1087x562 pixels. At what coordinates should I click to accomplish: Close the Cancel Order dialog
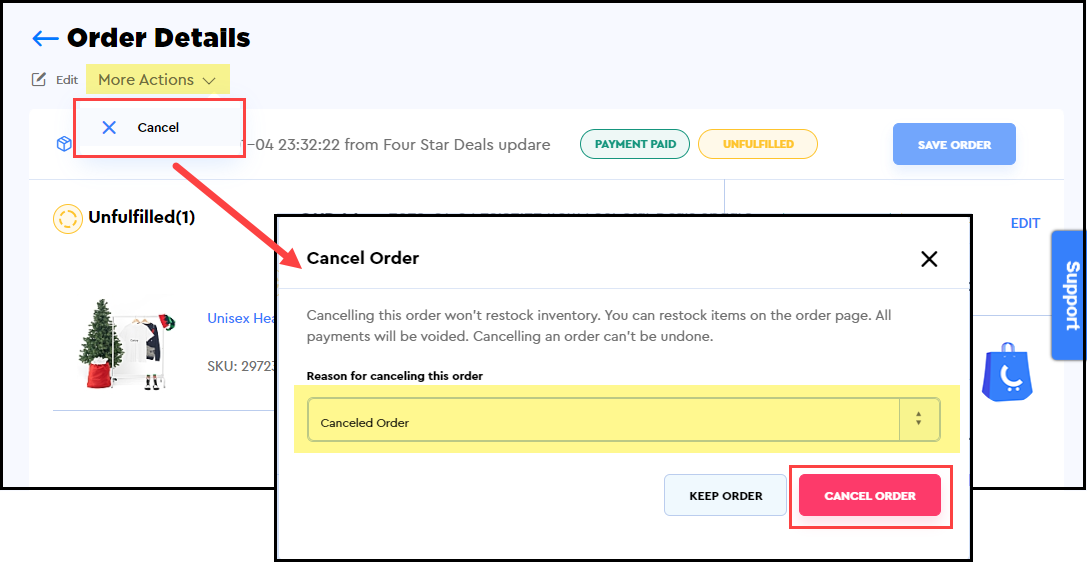[929, 259]
